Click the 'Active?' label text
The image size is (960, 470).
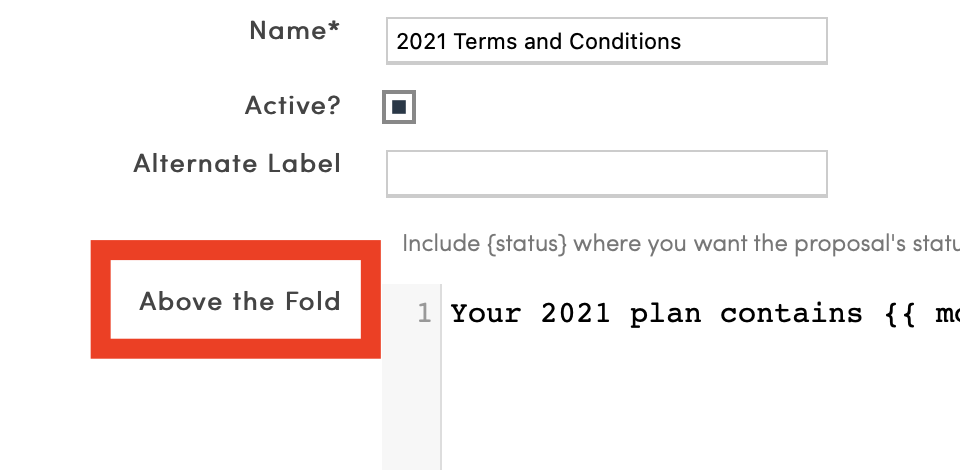pos(292,105)
